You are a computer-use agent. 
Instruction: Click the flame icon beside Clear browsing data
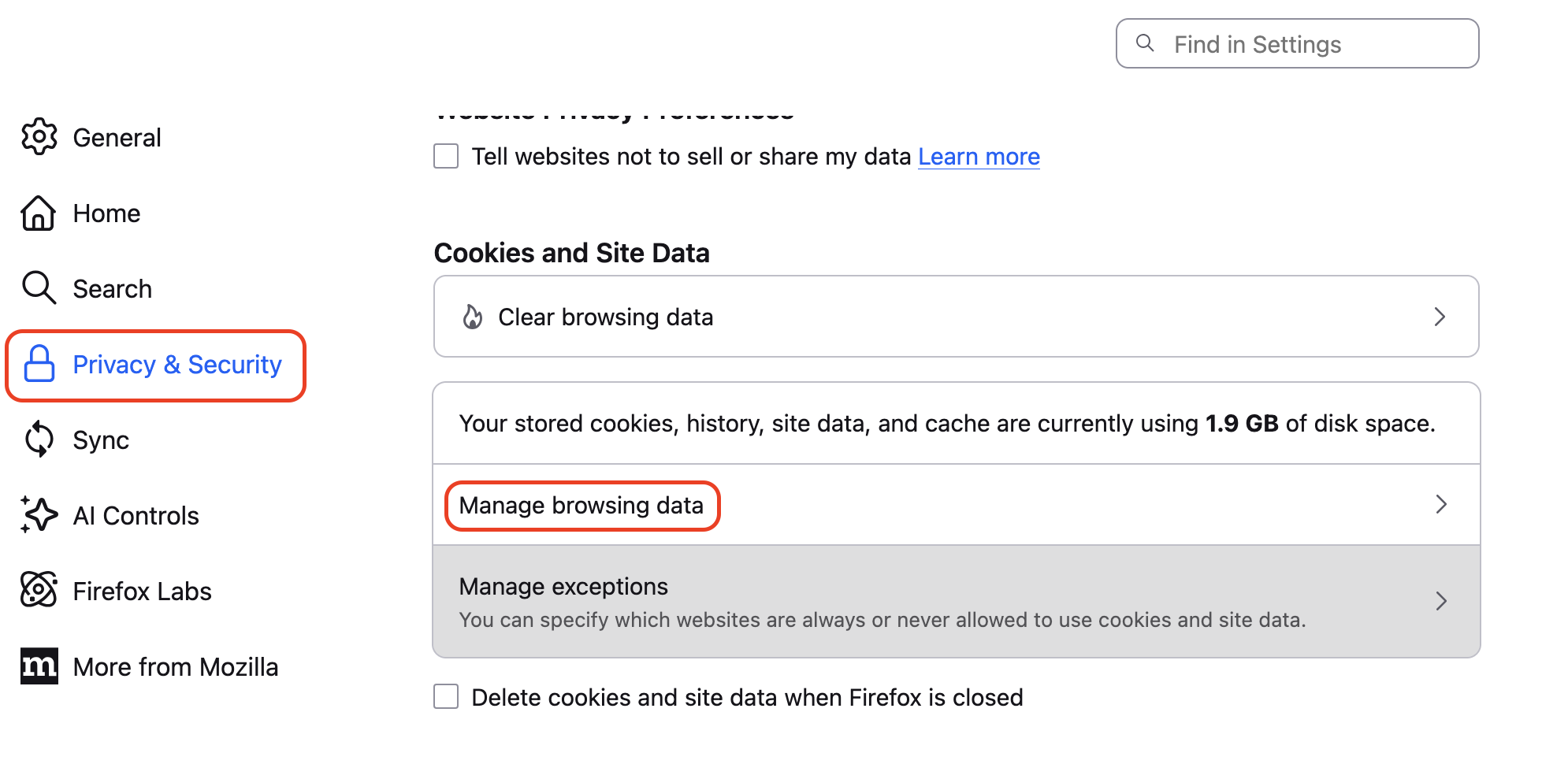pyautogui.click(x=472, y=317)
